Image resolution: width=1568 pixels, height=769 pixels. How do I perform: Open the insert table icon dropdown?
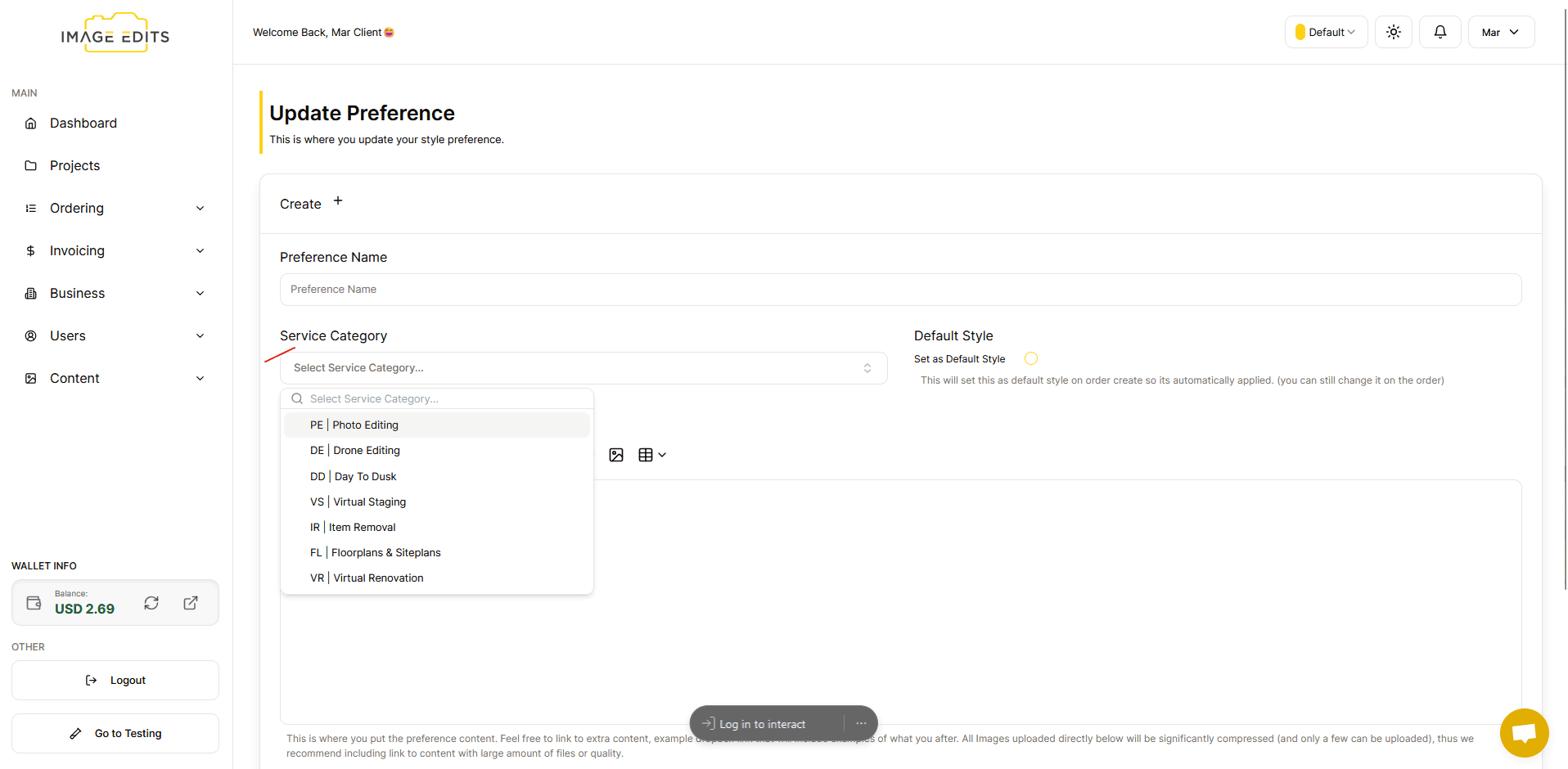tap(651, 455)
